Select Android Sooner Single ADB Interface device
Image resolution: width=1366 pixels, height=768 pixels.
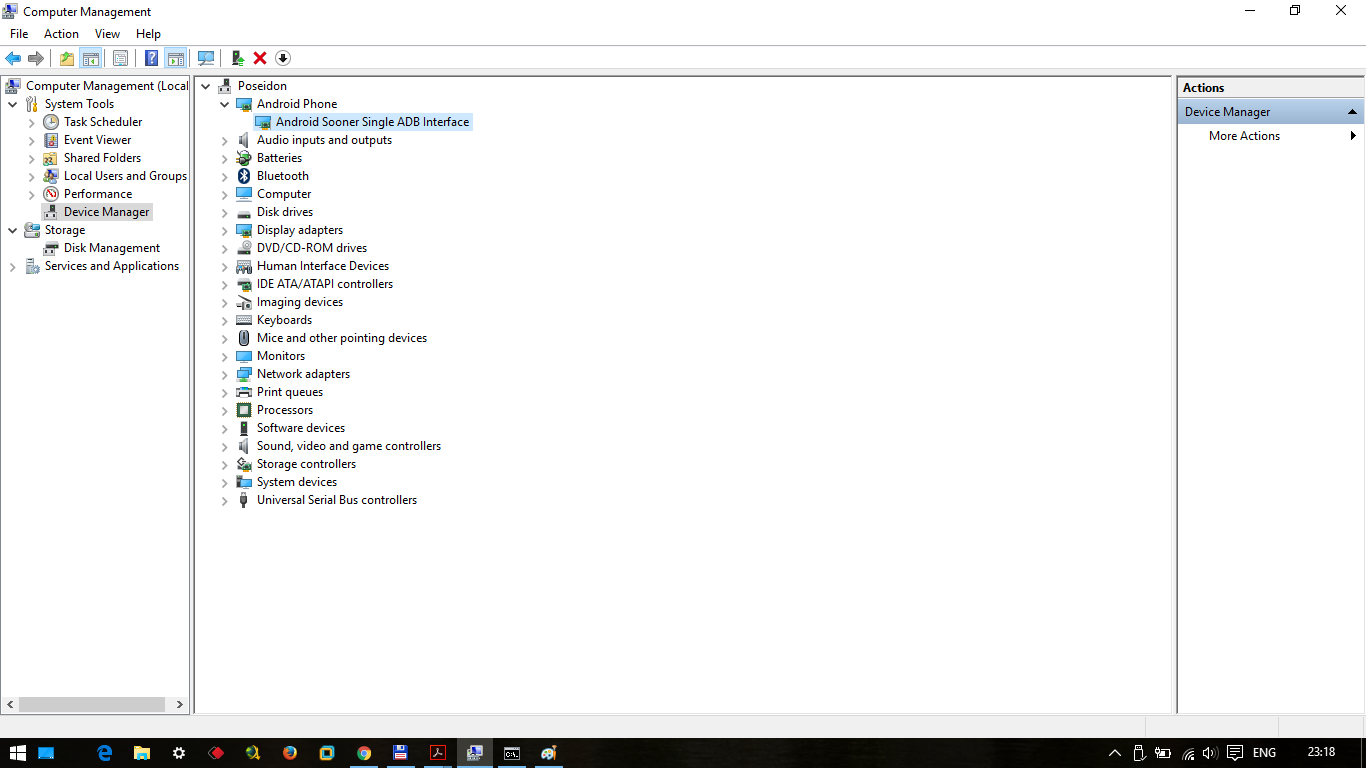[372, 122]
